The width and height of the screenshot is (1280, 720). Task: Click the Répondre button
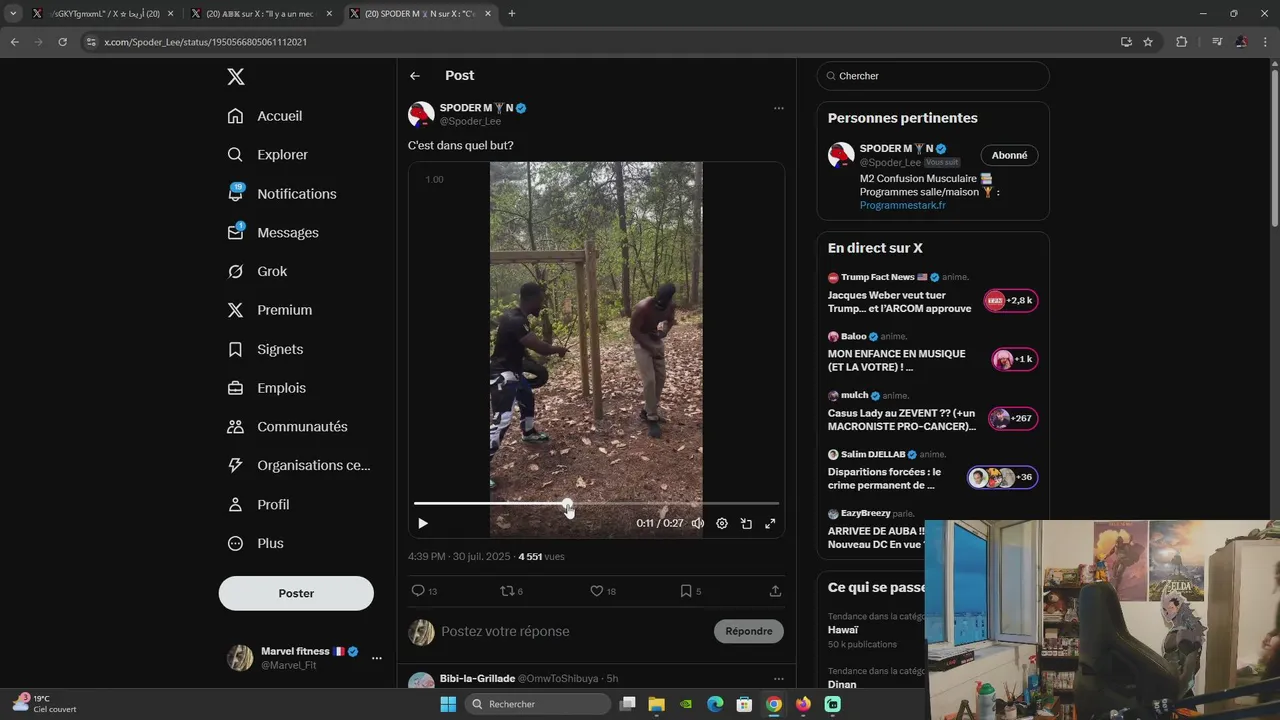coord(749,631)
